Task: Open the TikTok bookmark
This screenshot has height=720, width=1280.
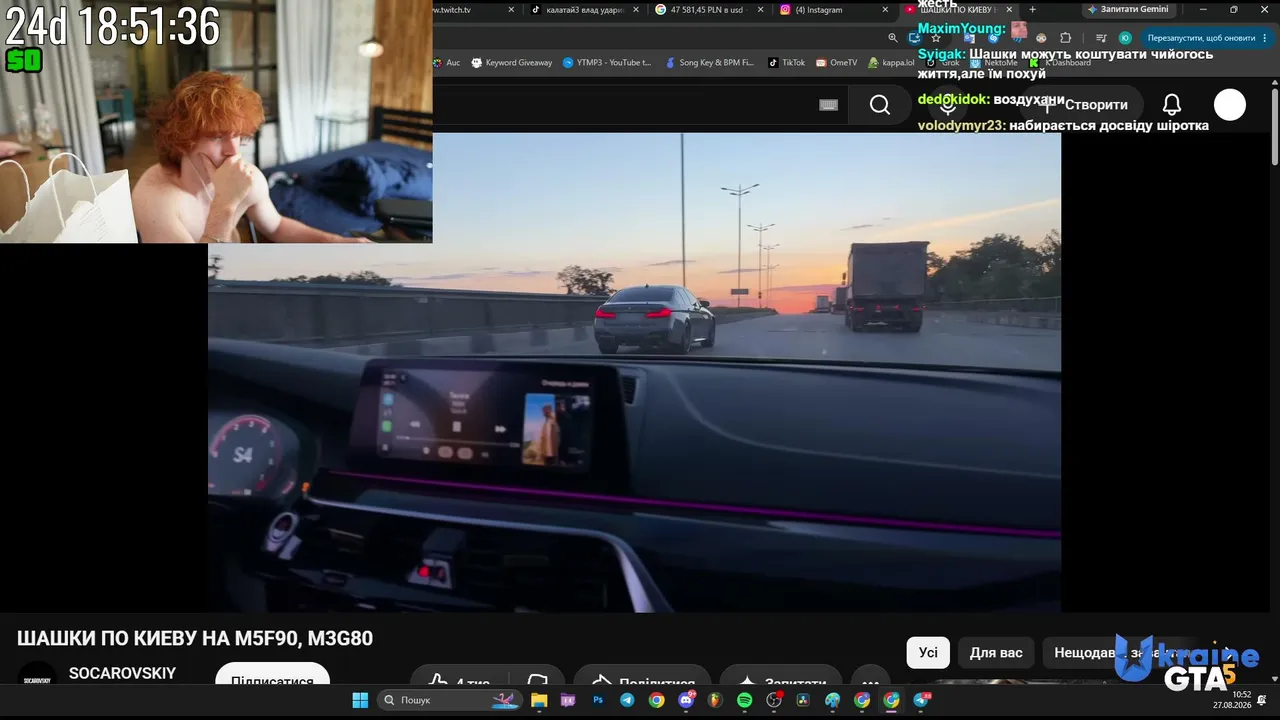Action: click(787, 62)
